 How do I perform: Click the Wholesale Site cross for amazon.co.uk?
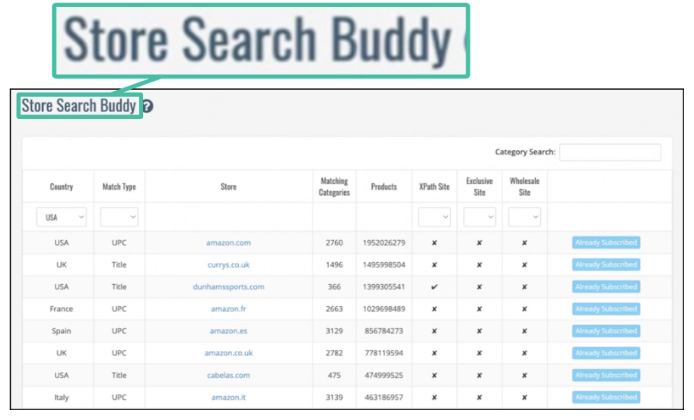tap(524, 353)
